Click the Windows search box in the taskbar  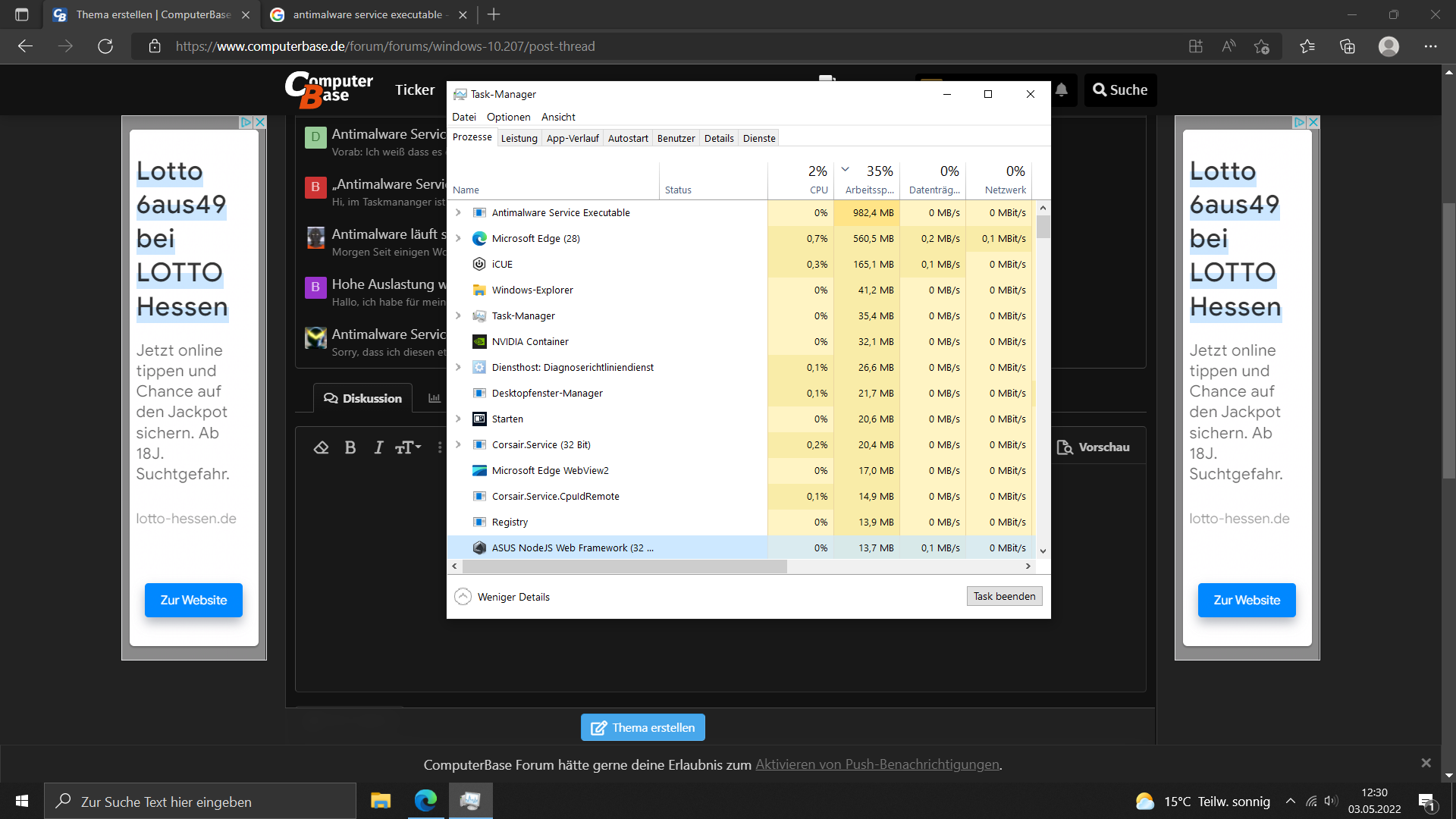click(200, 802)
